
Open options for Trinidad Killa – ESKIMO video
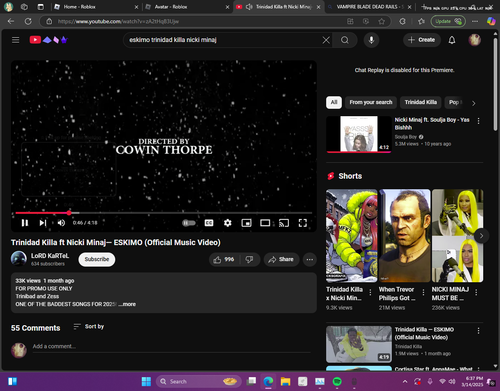(x=478, y=331)
